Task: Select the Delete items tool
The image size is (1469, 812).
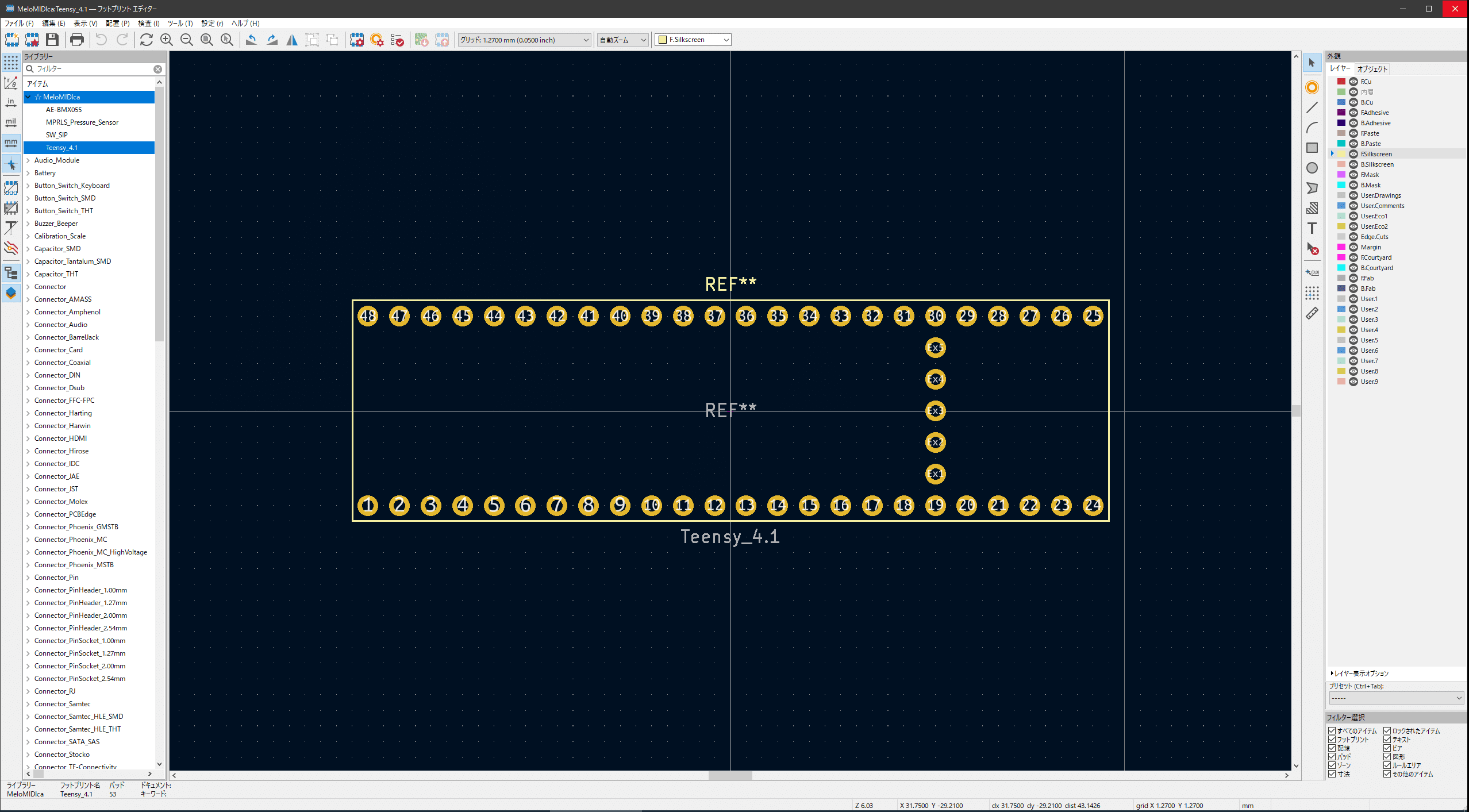Action: click(1312, 248)
